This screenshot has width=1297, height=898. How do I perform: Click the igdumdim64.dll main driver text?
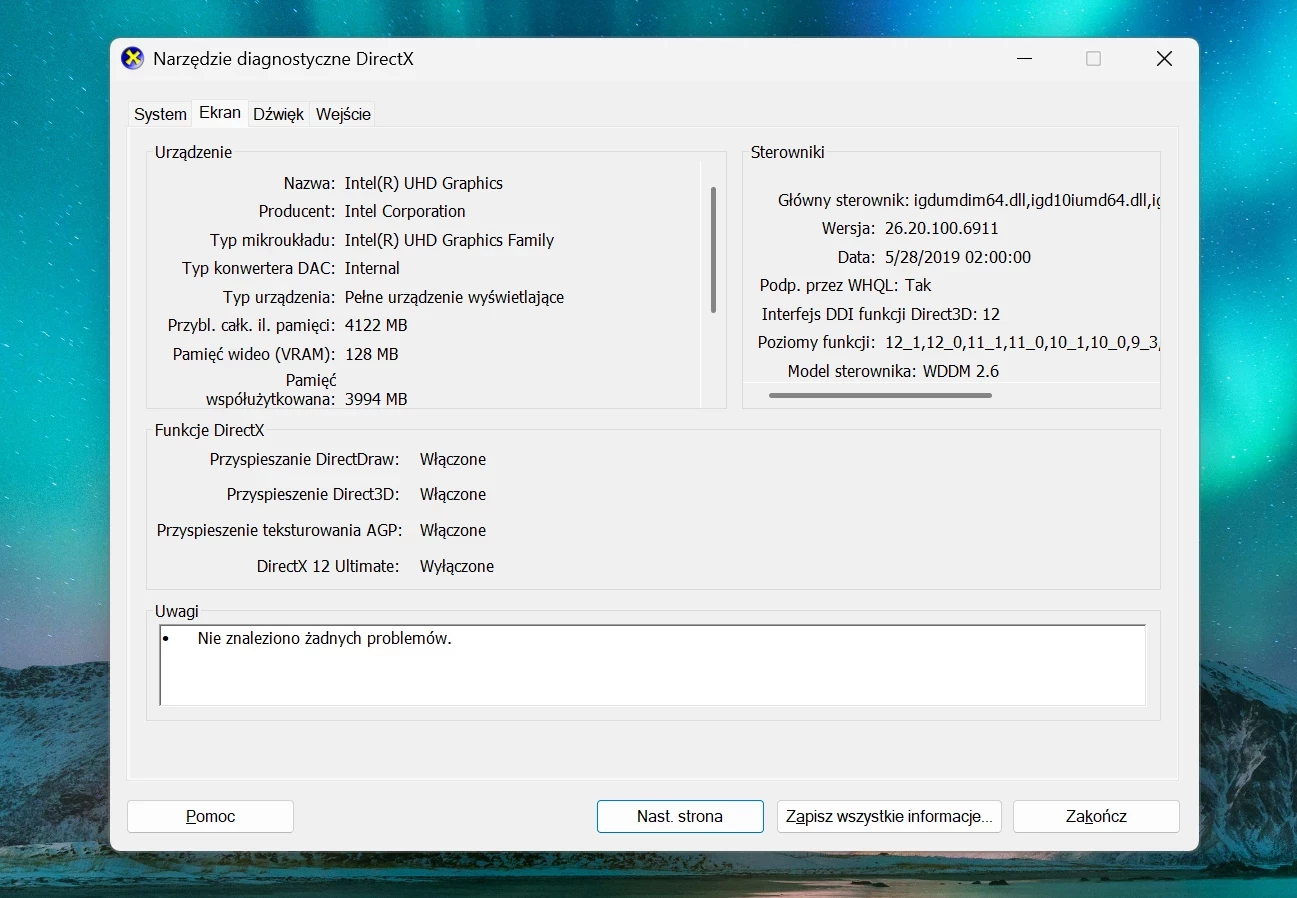click(x=1036, y=200)
